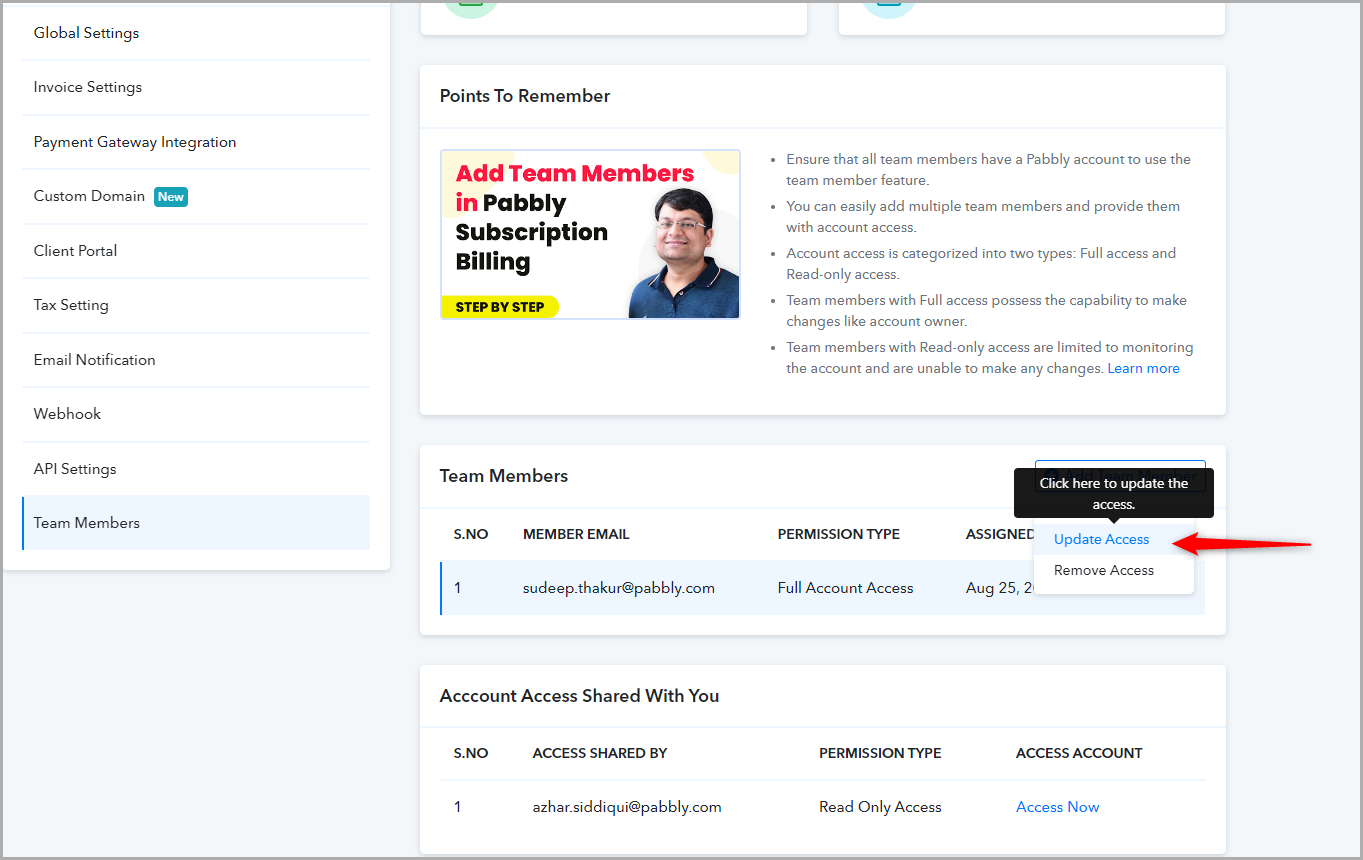
Task: Open the Client Portal settings
Action: coord(196,251)
